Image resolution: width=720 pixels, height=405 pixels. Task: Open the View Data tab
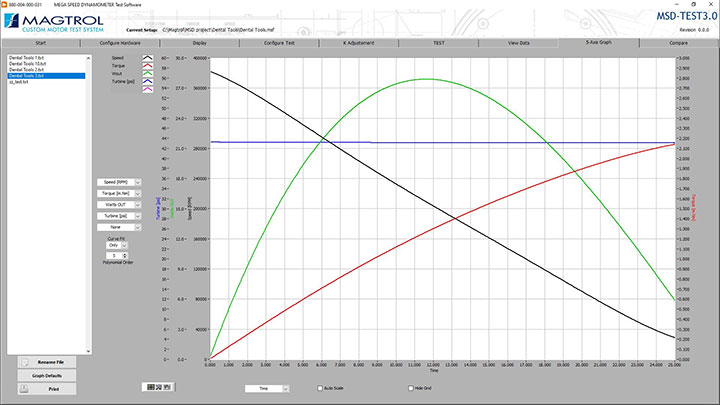tap(519, 44)
